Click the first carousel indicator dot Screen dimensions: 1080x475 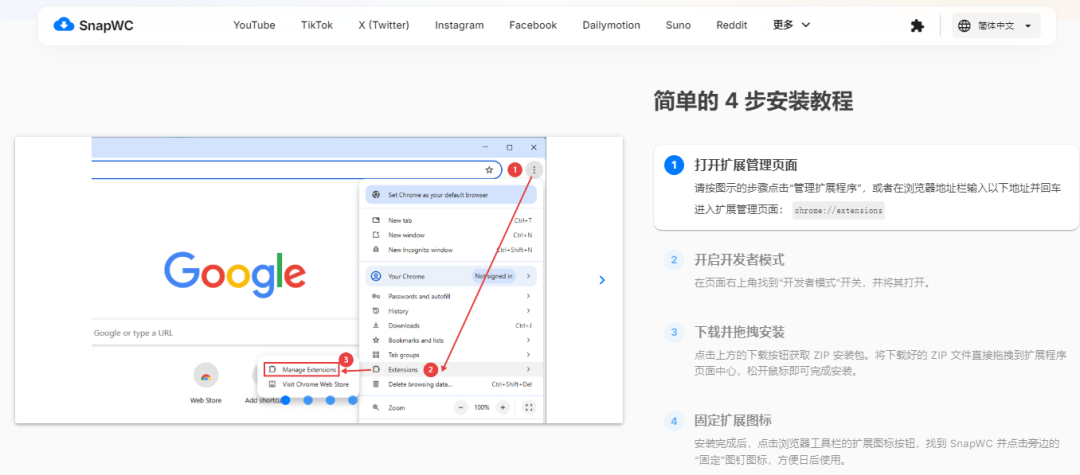(x=285, y=401)
